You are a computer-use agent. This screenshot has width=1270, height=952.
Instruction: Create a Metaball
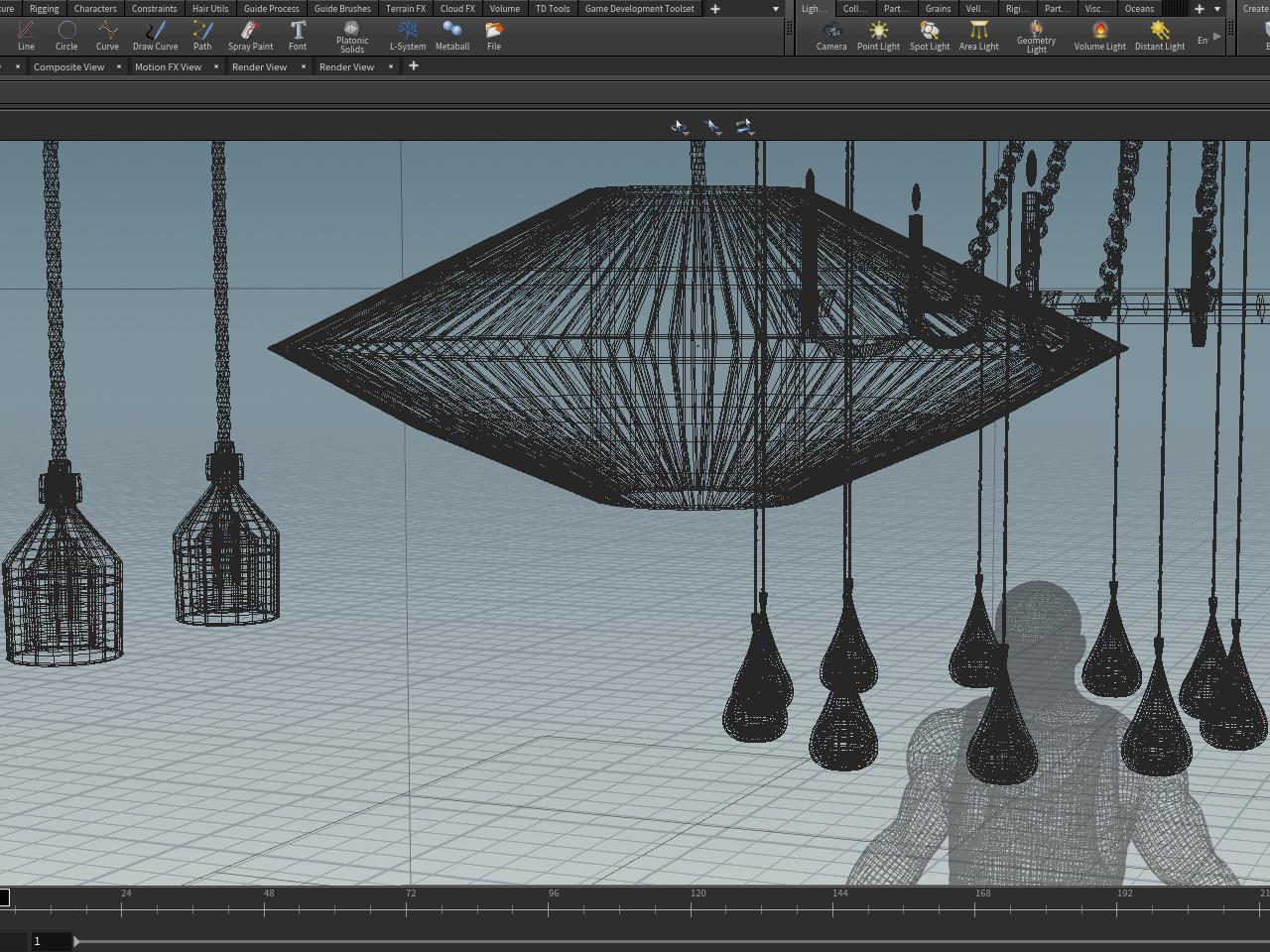point(452,37)
